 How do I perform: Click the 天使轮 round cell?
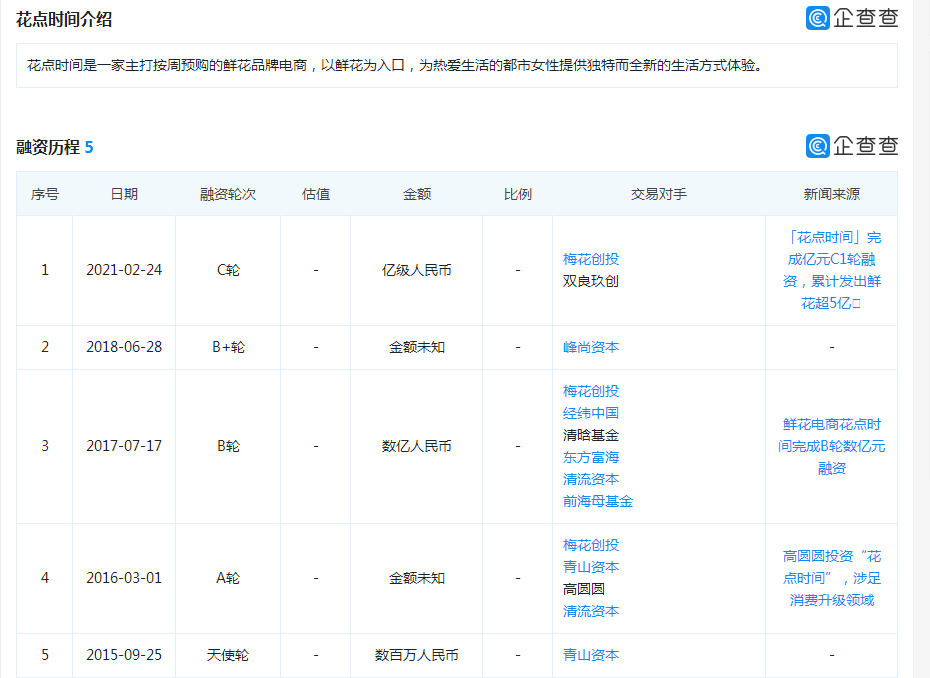[x=228, y=655]
